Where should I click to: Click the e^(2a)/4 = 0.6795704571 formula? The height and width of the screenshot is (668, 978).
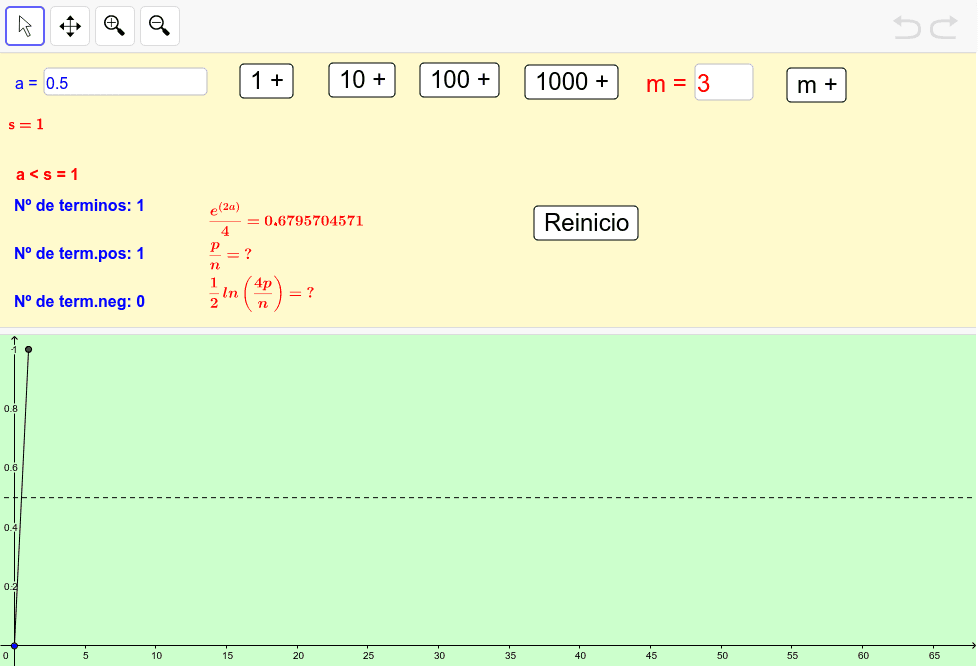286,220
